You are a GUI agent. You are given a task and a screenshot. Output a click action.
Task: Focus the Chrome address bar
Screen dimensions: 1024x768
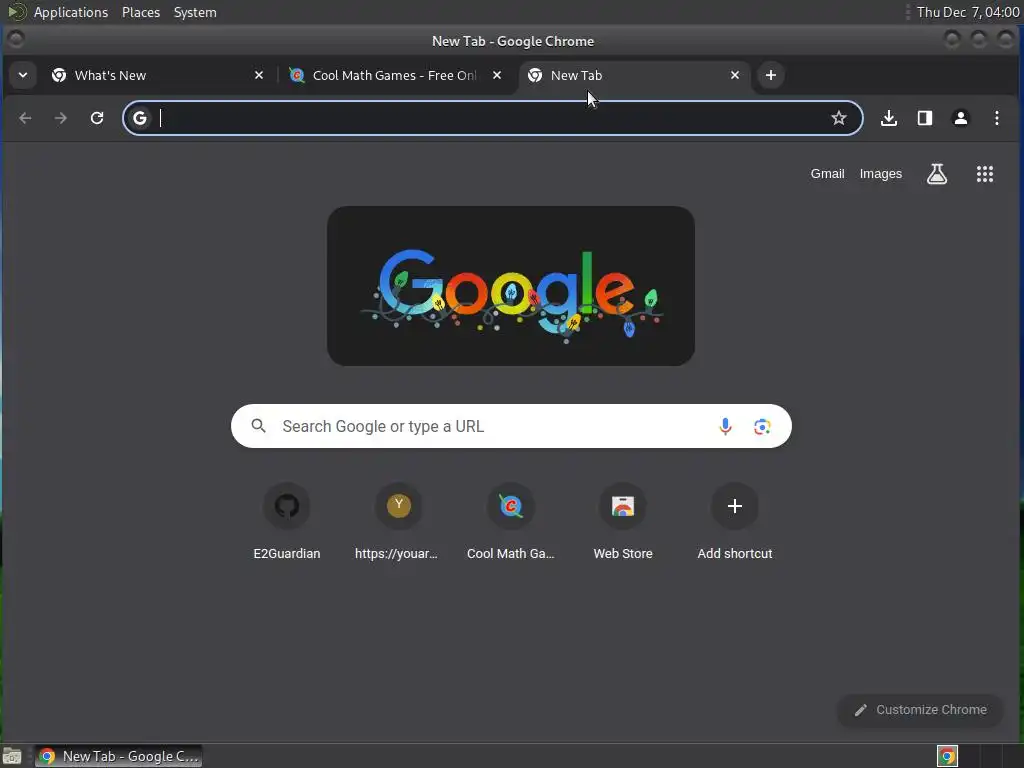click(x=493, y=118)
